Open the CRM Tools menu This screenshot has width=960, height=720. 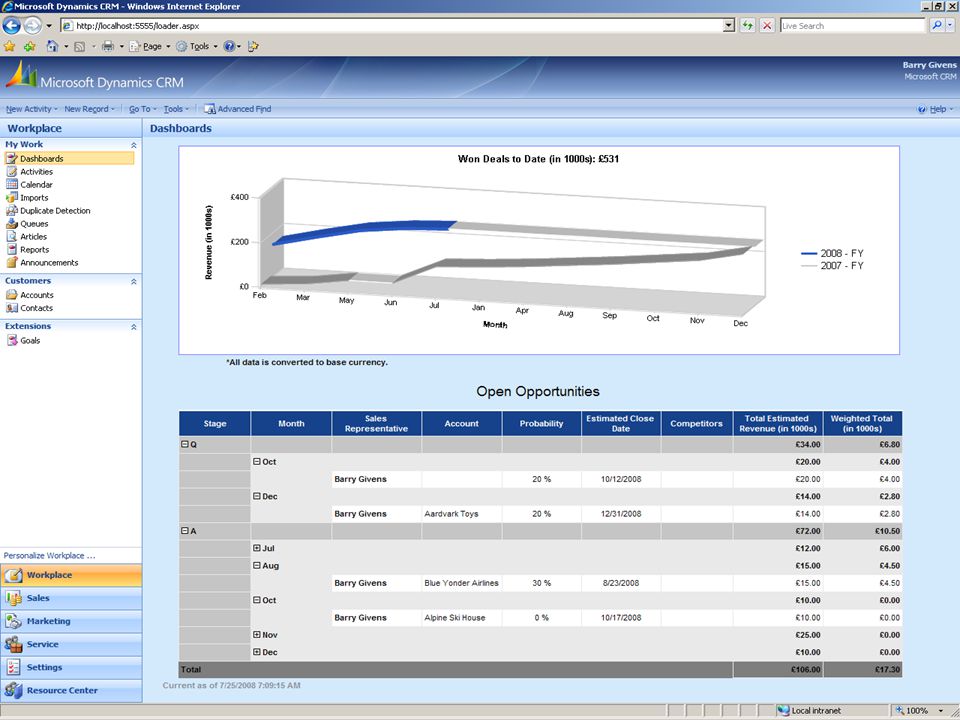[176, 109]
